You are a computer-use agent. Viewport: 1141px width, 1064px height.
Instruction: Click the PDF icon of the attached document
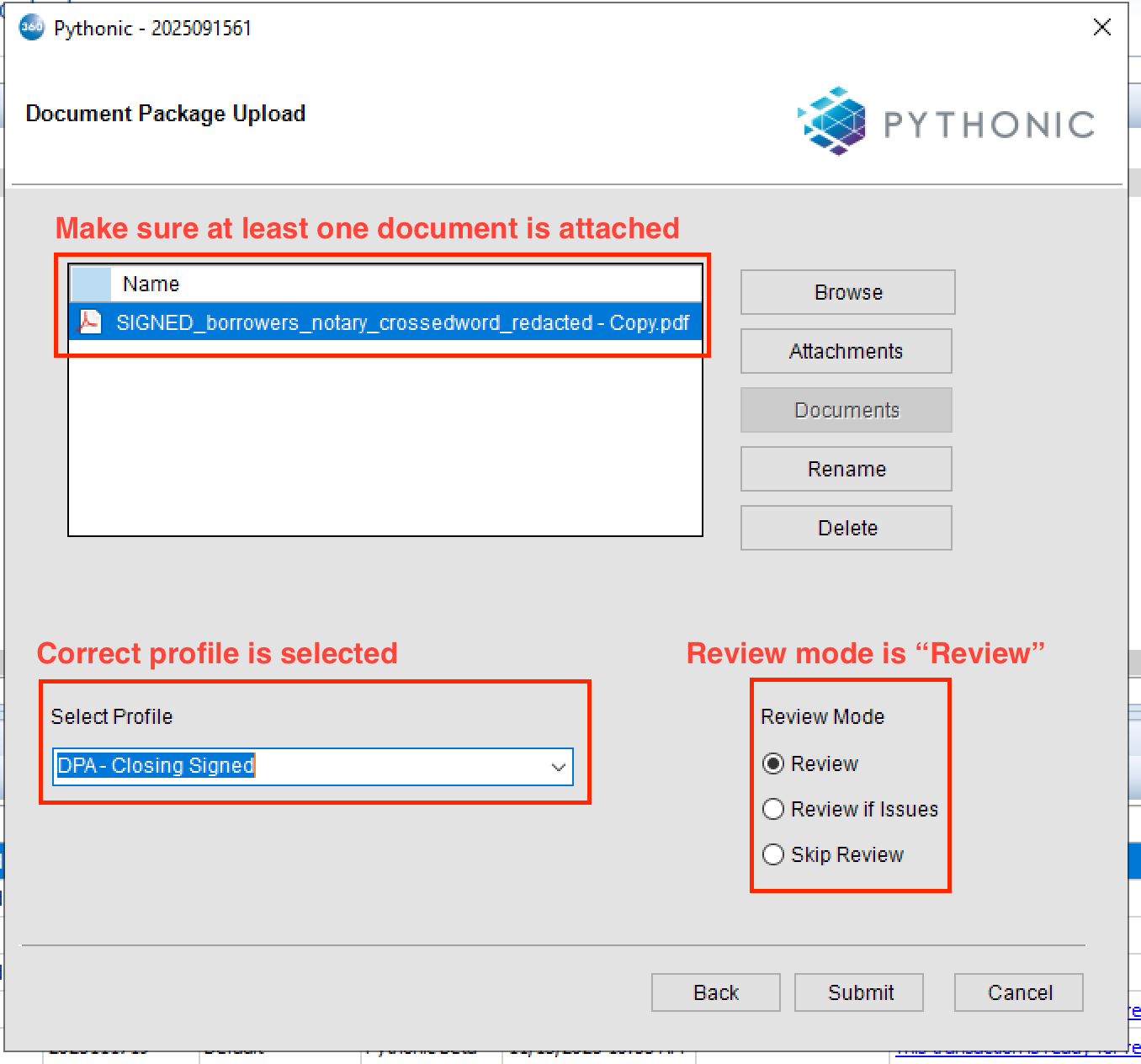pyautogui.click(x=89, y=322)
